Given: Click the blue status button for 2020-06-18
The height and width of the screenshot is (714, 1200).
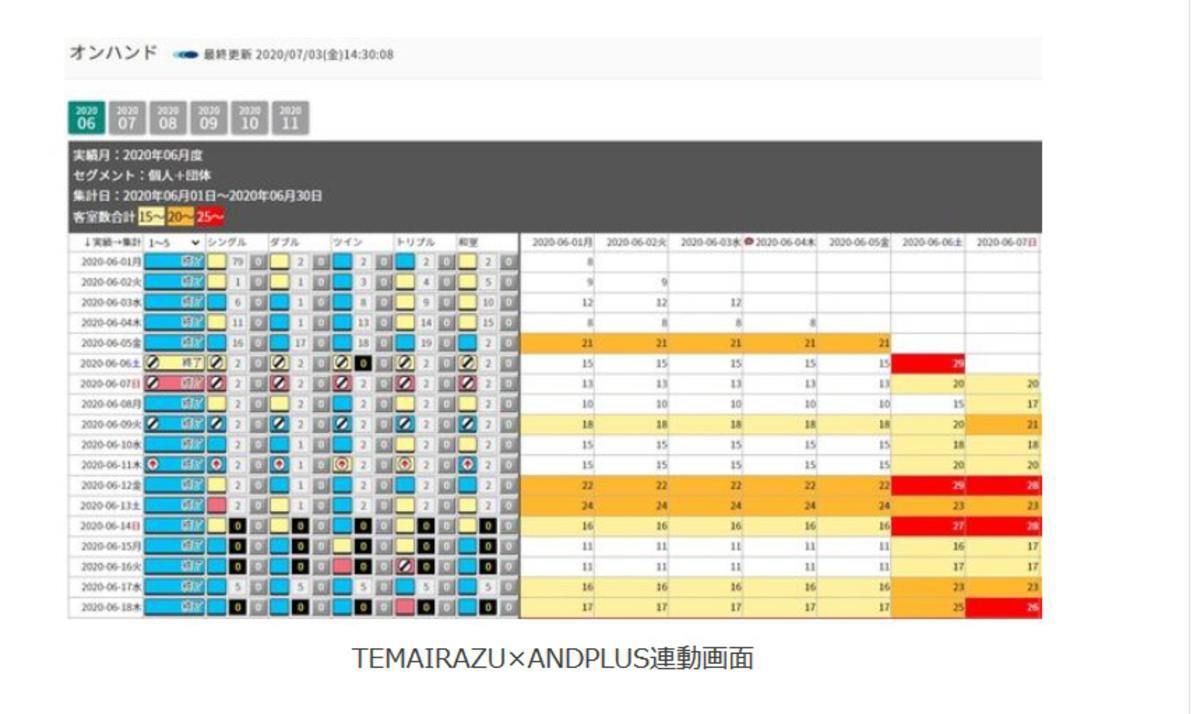Looking at the screenshot, I should tap(174, 607).
